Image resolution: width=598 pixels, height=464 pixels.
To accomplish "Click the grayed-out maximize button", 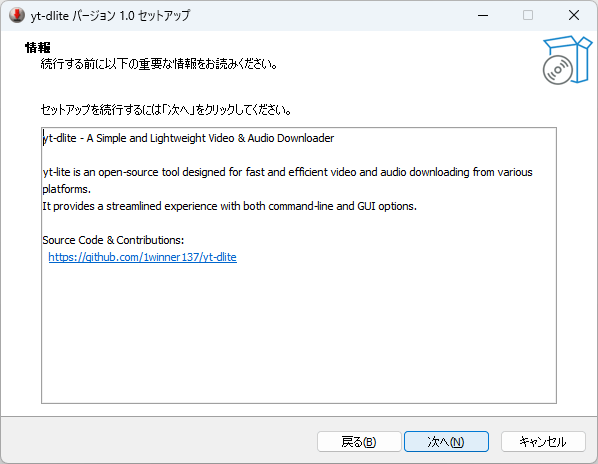I will coord(528,16).
